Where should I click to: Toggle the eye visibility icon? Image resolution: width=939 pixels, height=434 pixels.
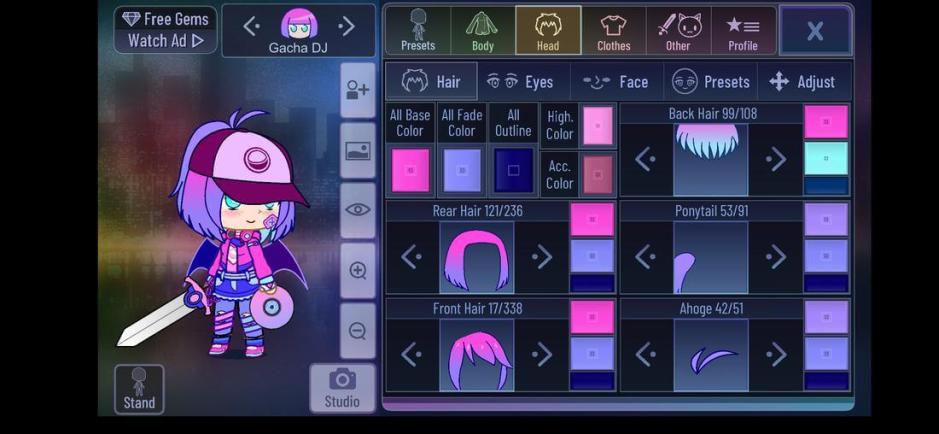coord(358,210)
